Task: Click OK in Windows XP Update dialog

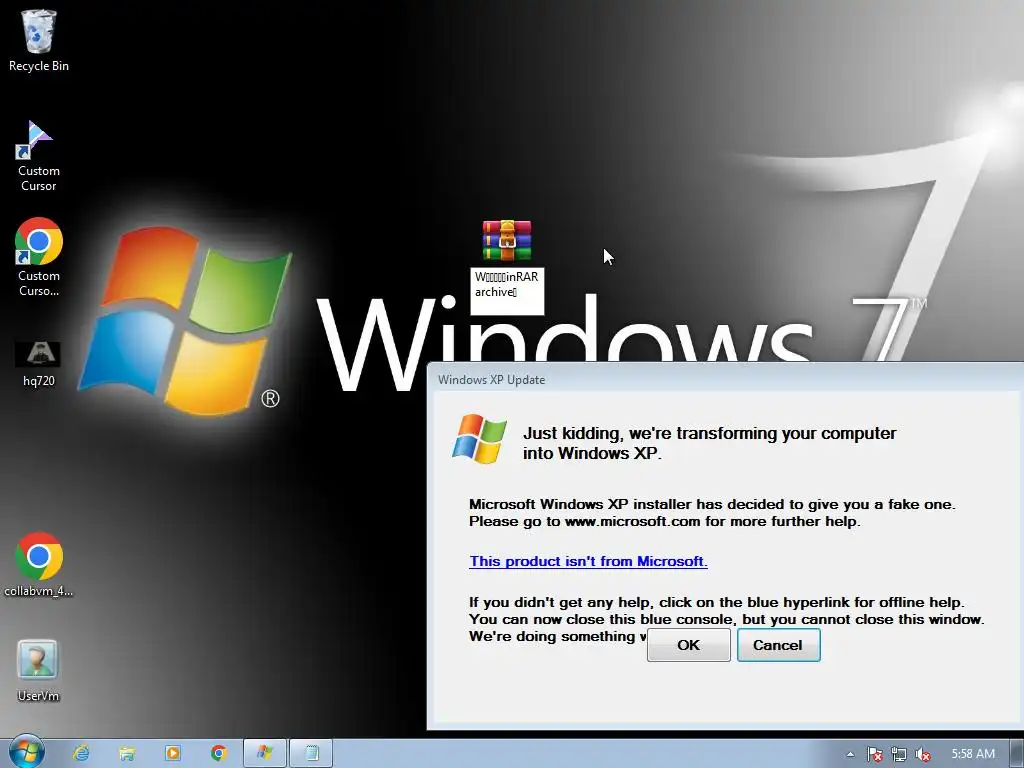Action: (x=688, y=645)
